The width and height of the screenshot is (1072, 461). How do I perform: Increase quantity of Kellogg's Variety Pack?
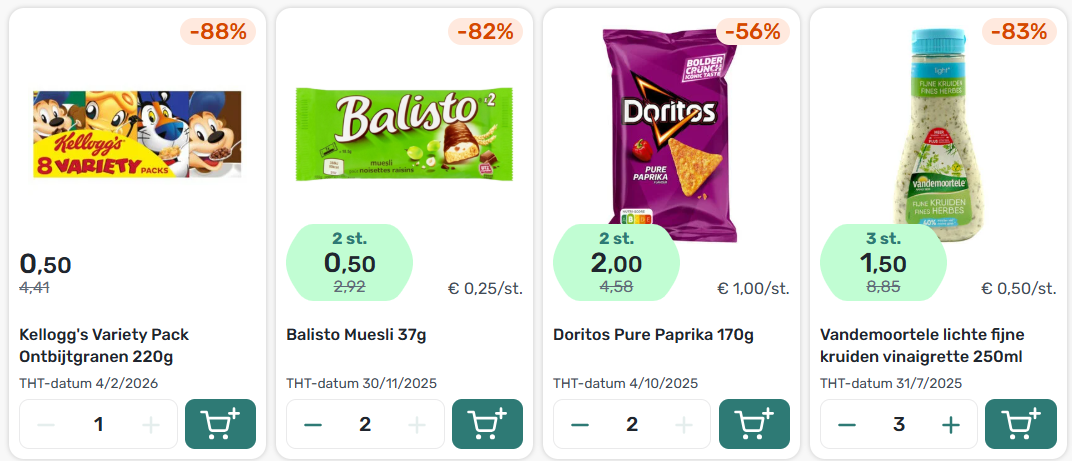150,425
